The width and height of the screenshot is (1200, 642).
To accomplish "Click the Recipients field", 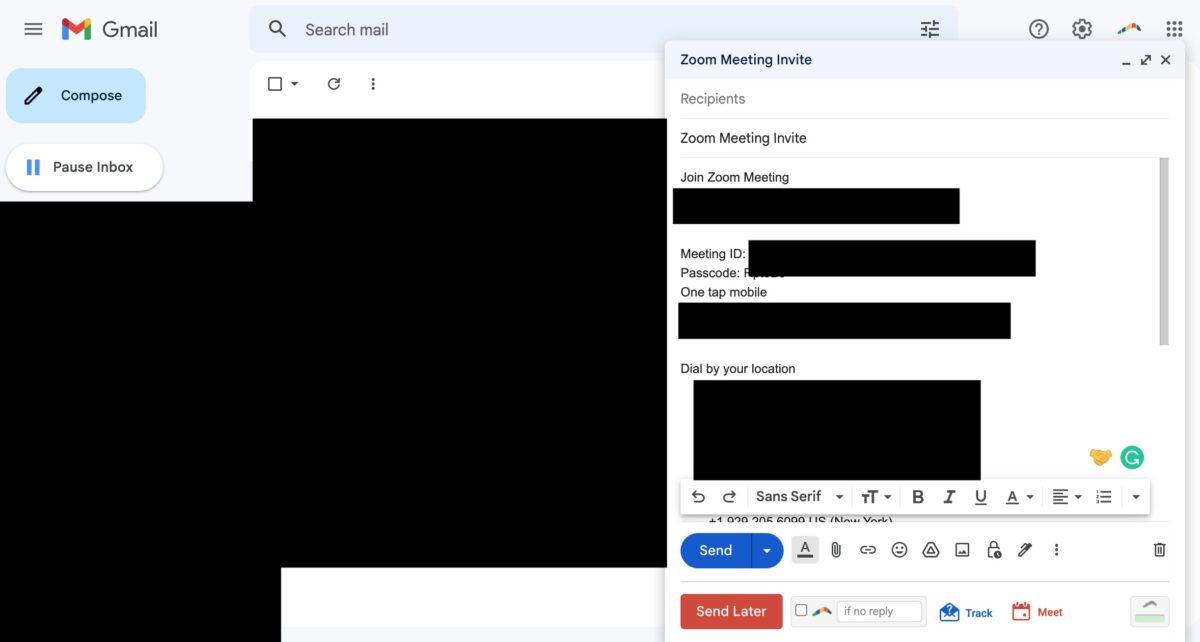I will [924, 99].
